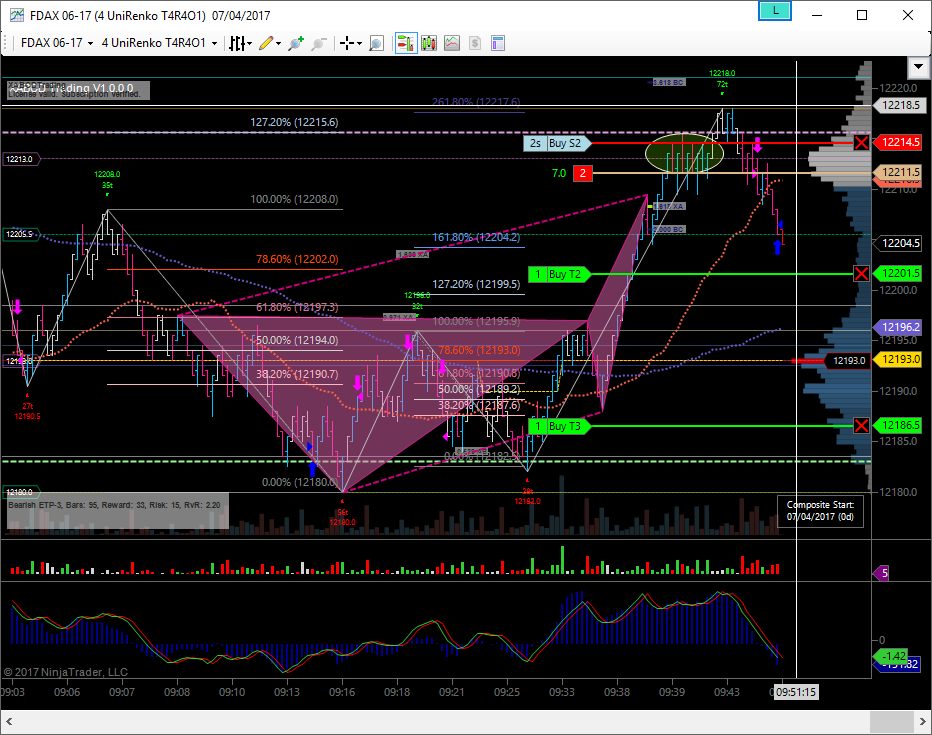
Task: Cancel the Buy T2 order at 12201.5
Action: pyautogui.click(x=861, y=274)
